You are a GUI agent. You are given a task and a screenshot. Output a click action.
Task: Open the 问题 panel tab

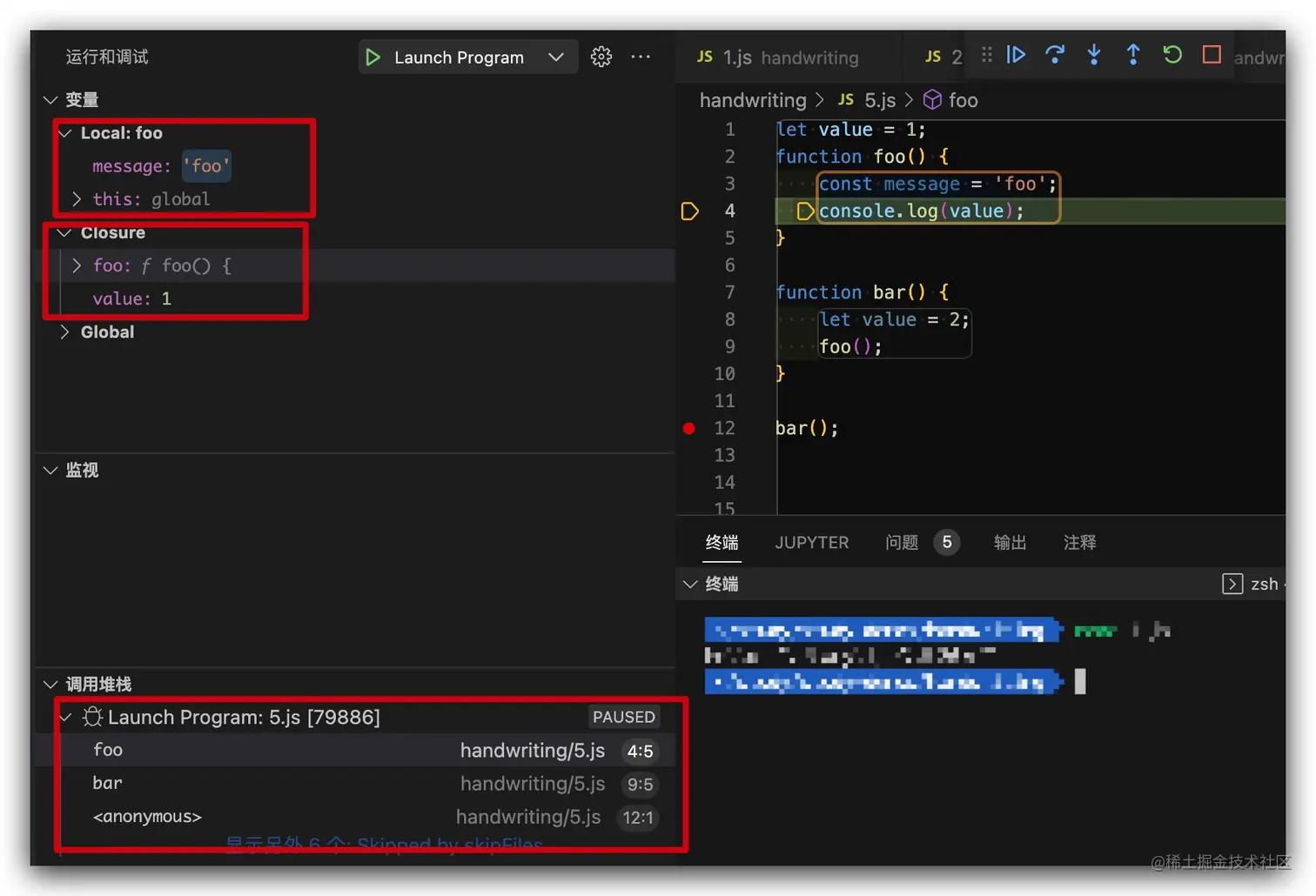902,543
